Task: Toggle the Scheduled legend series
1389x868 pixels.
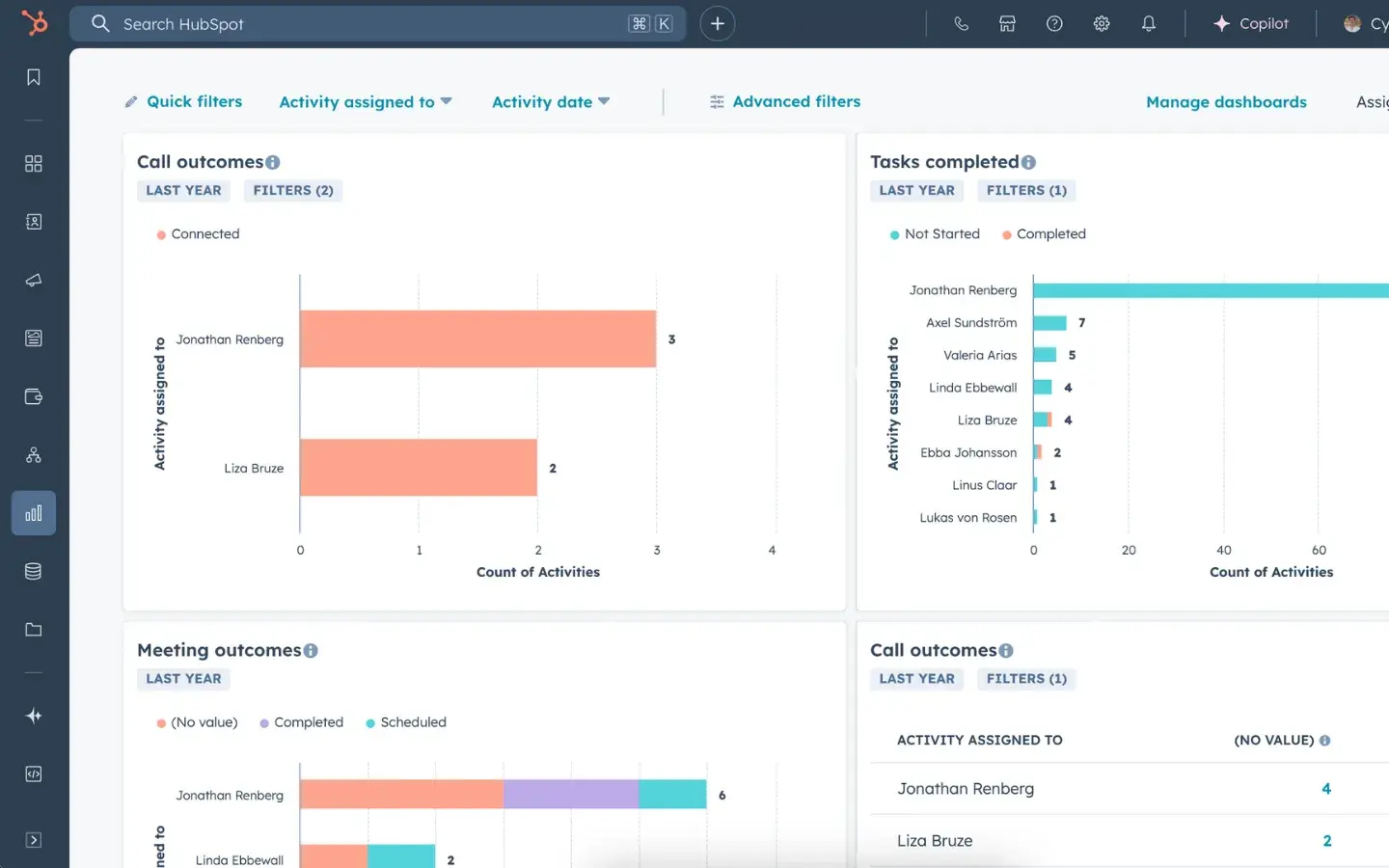Action: coord(406,722)
